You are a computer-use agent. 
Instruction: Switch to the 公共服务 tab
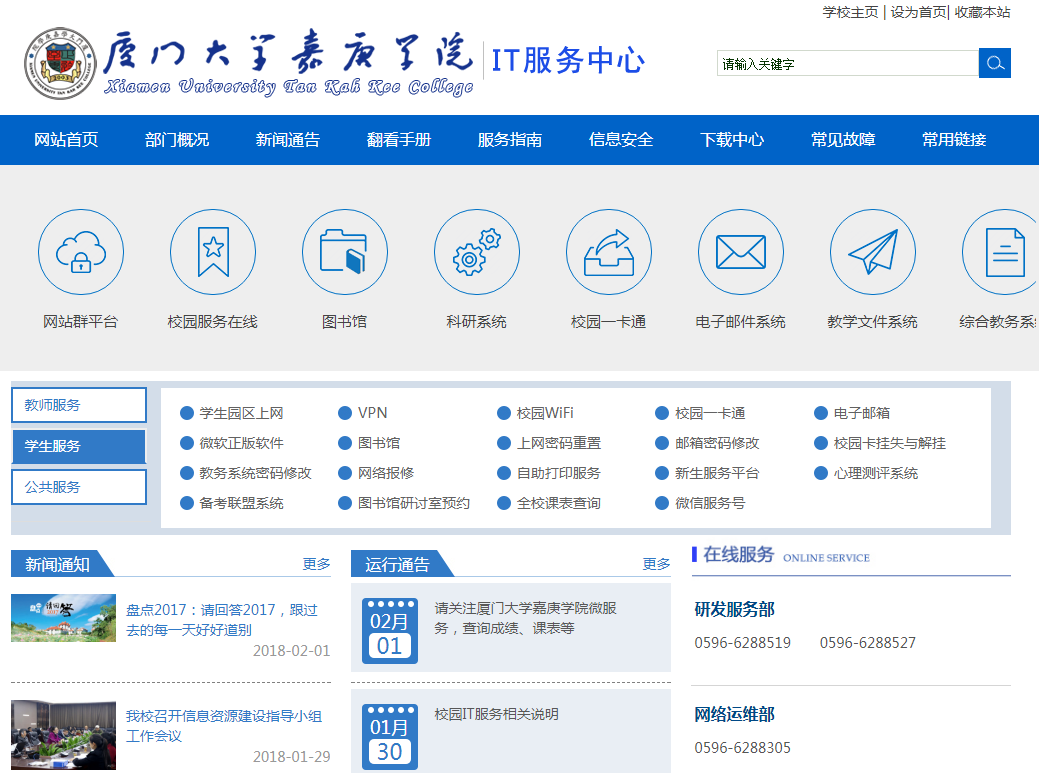[x=79, y=487]
